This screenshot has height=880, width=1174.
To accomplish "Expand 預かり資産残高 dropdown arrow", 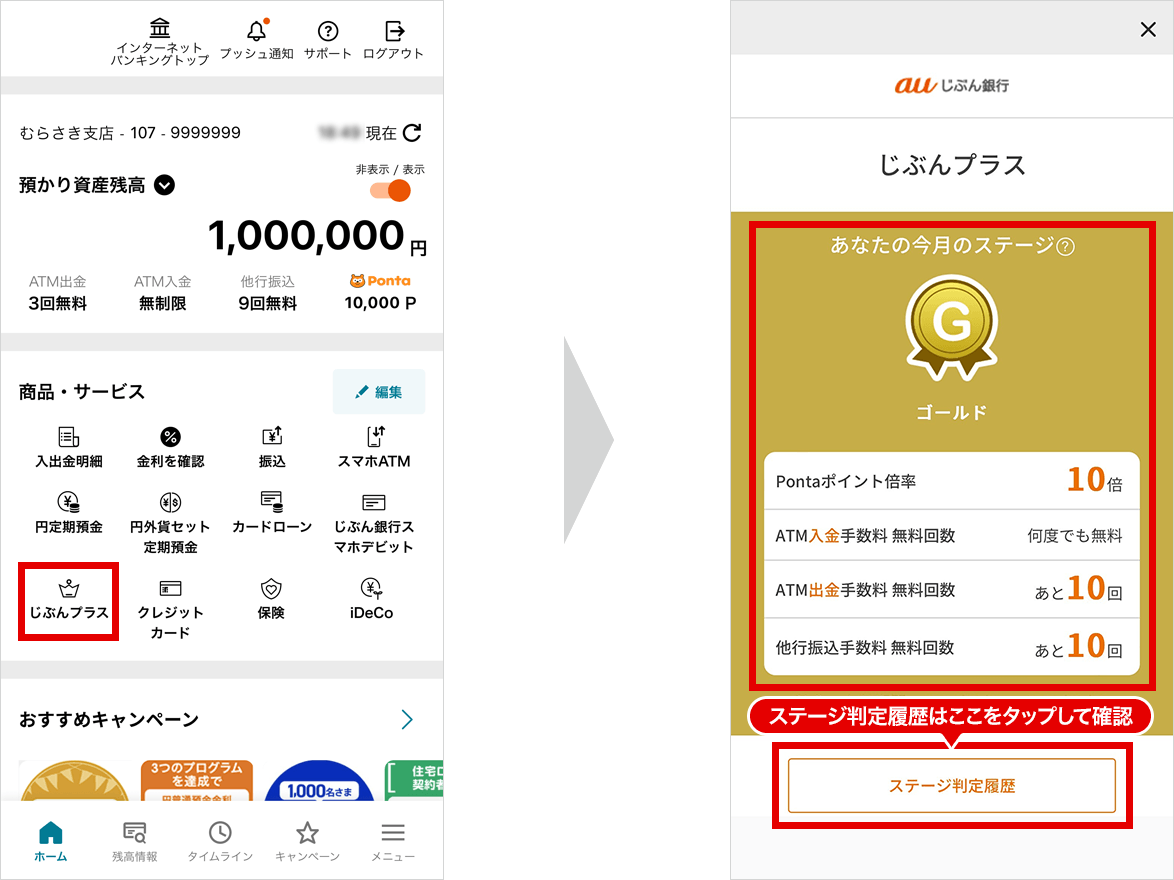I will tap(165, 185).
